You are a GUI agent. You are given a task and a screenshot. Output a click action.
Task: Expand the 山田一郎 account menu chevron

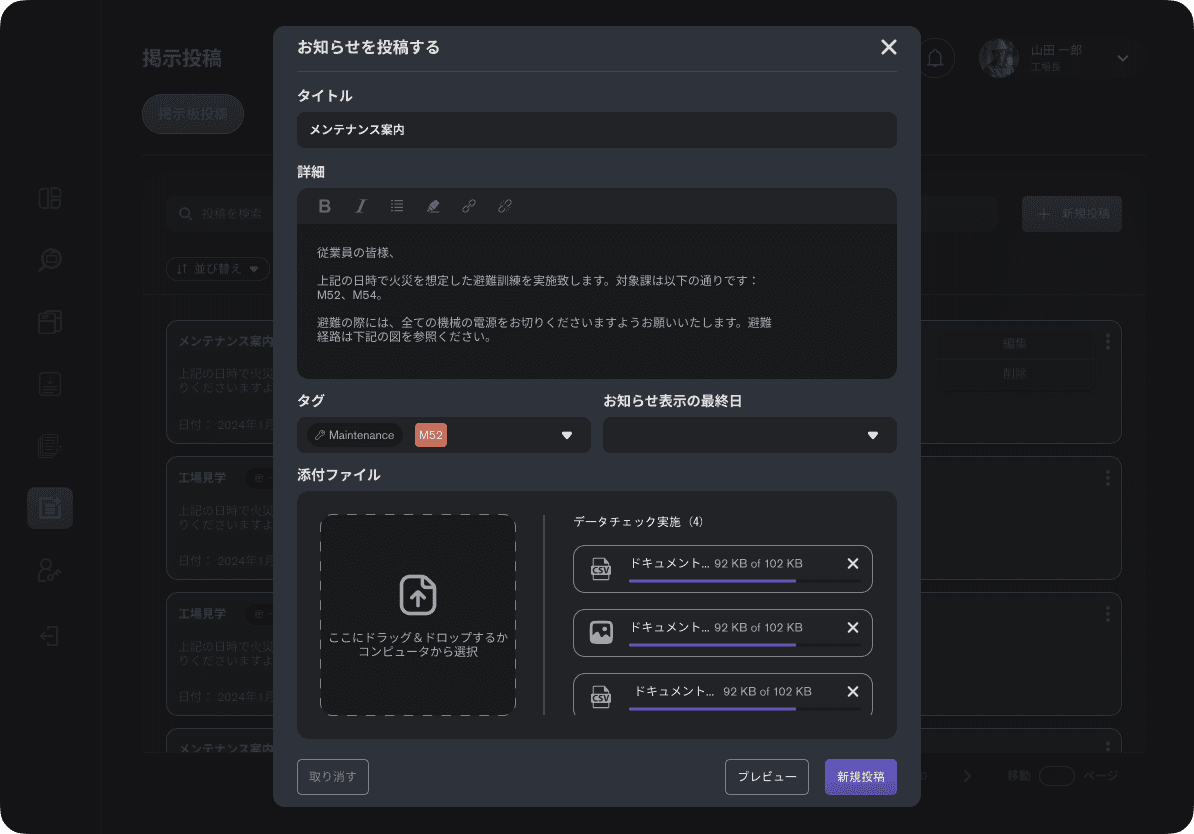[x=1122, y=58]
